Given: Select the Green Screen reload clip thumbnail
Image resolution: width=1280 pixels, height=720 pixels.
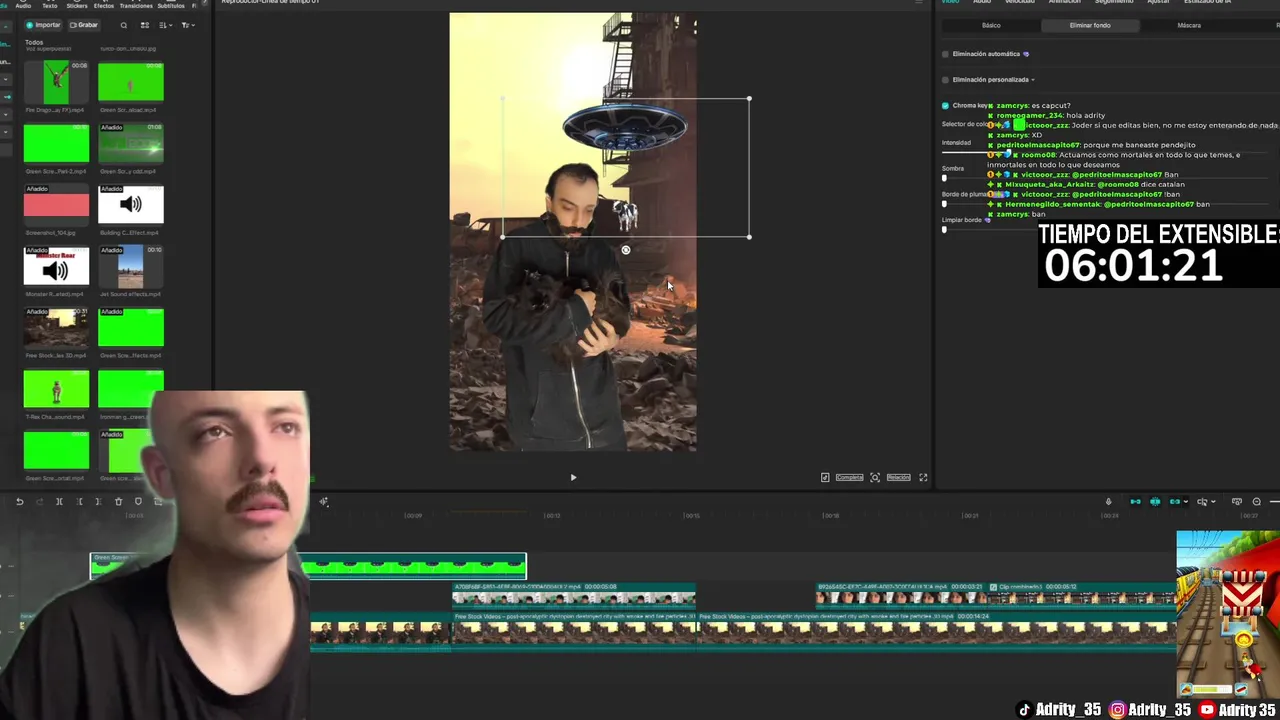Looking at the screenshot, I should [131, 82].
